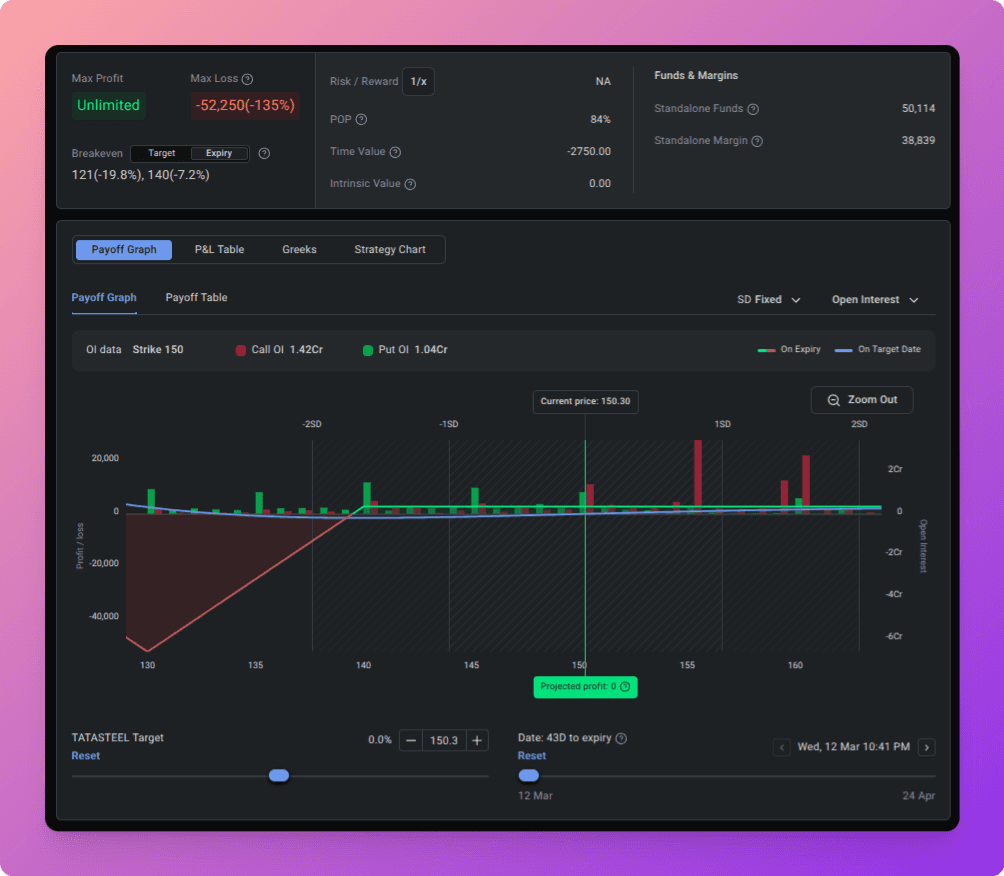The width and height of the screenshot is (1004, 876).
Task: Click the 12 Mar start date label
Action: 535,796
